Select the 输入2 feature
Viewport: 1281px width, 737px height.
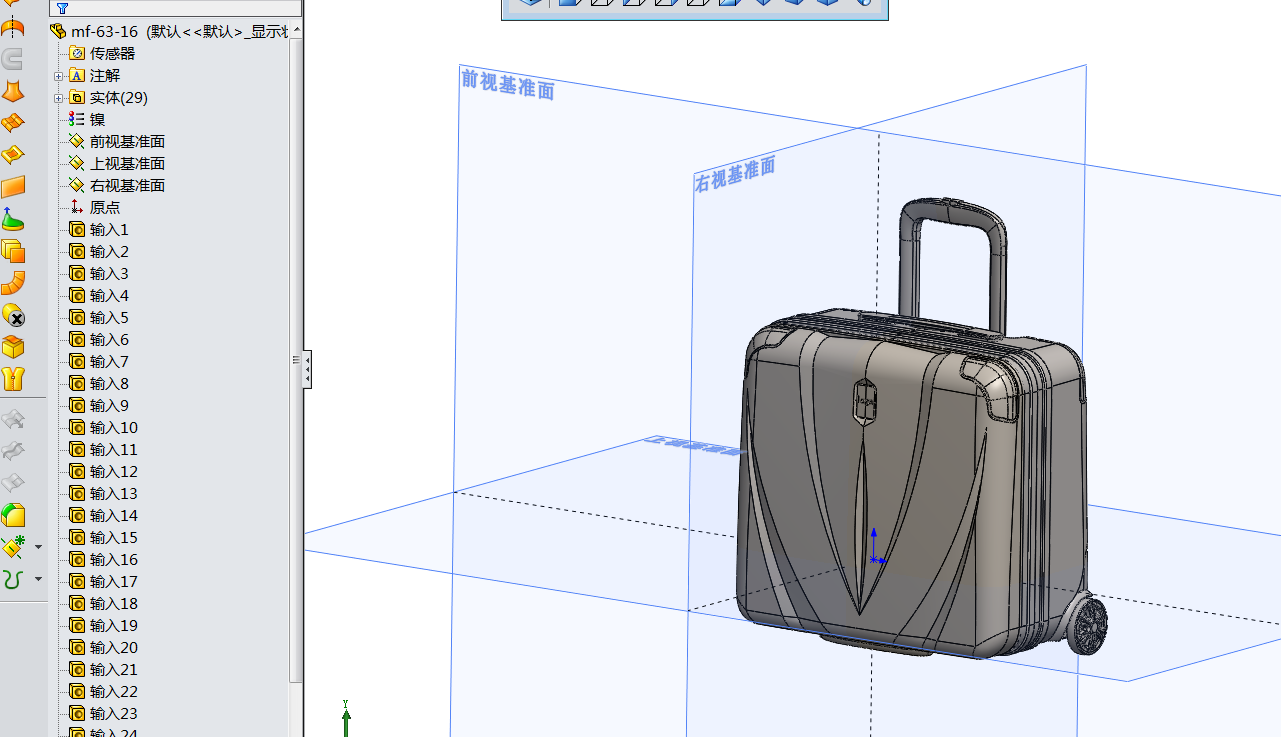(99, 252)
